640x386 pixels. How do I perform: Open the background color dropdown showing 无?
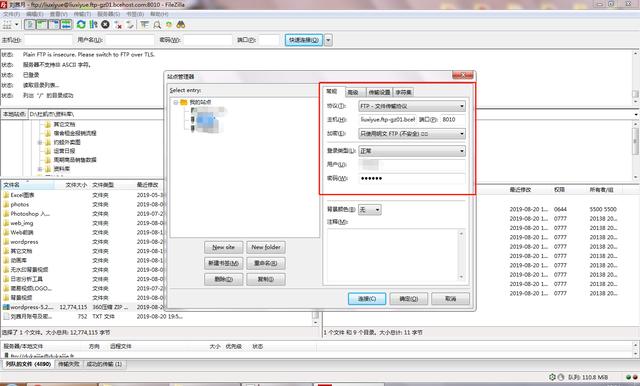click(369, 210)
